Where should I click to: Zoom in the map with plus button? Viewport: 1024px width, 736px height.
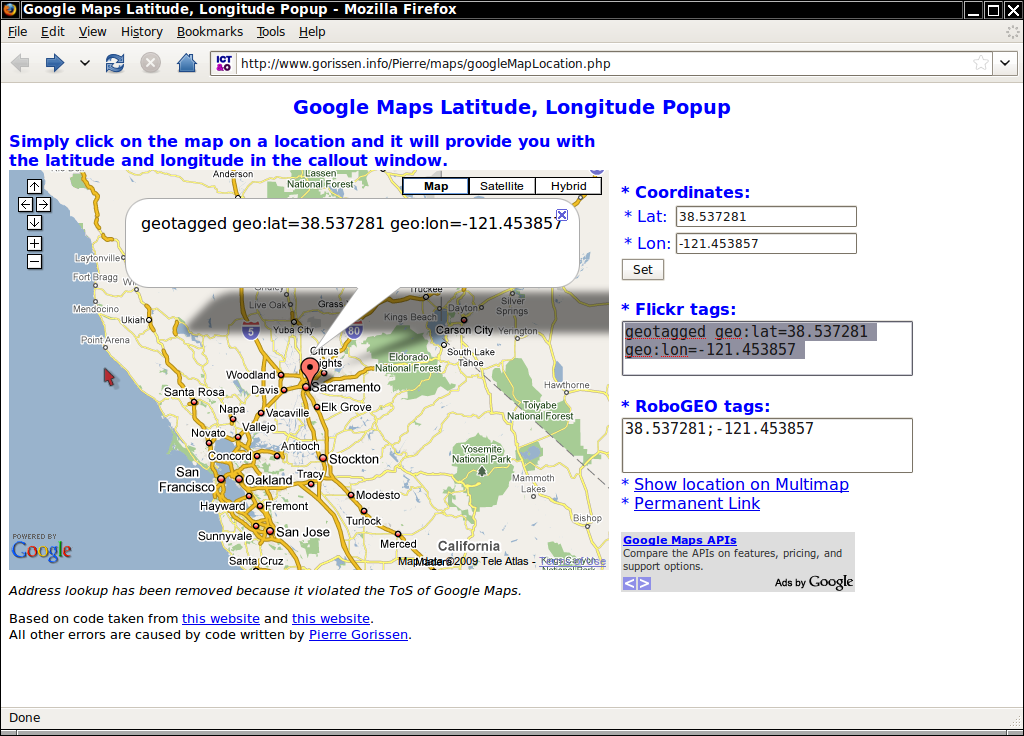click(x=34, y=243)
